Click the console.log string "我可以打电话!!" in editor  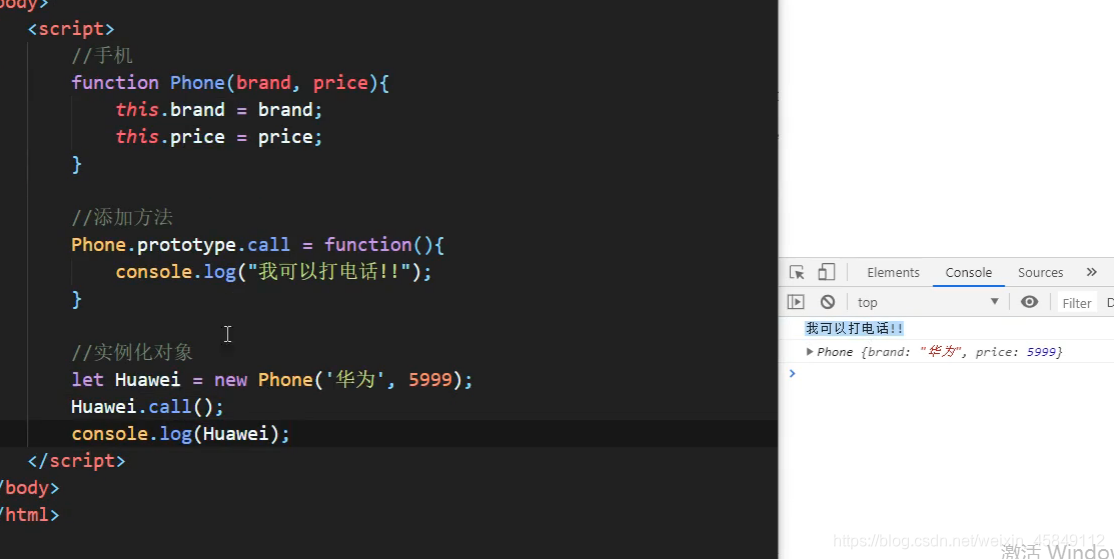tap(329, 271)
